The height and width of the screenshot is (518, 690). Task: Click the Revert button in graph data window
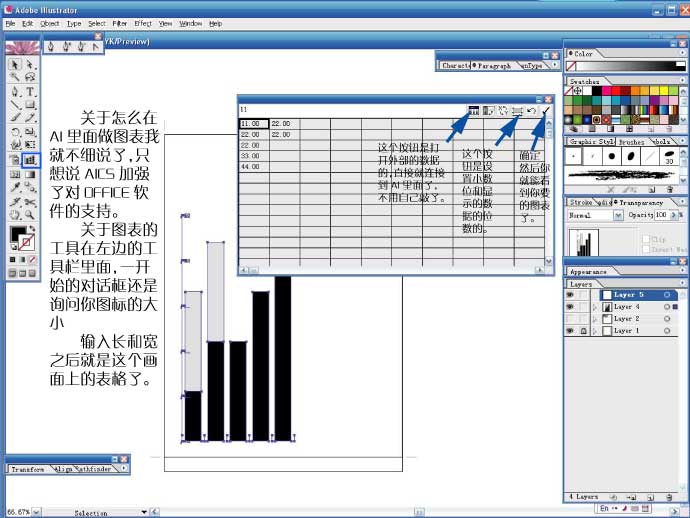tap(532, 110)
